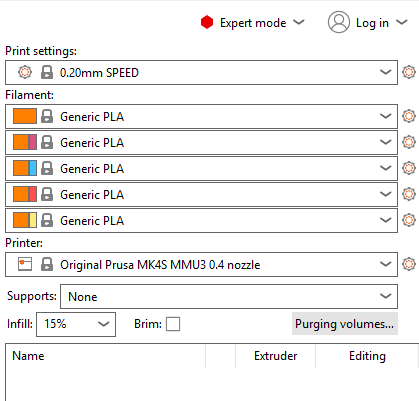Edit first Generic PLA filament settings gear
The height and width of the screenshot is (401, 419).
tap(409, 116)
